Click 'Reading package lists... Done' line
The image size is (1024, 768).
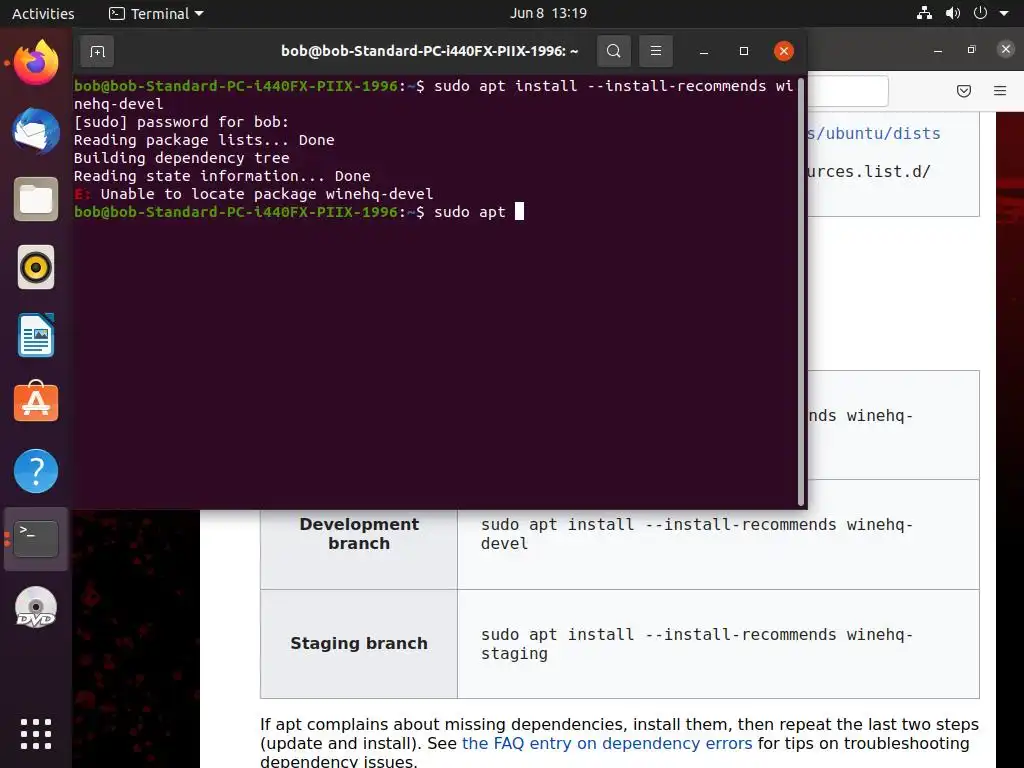coord(204,140)
